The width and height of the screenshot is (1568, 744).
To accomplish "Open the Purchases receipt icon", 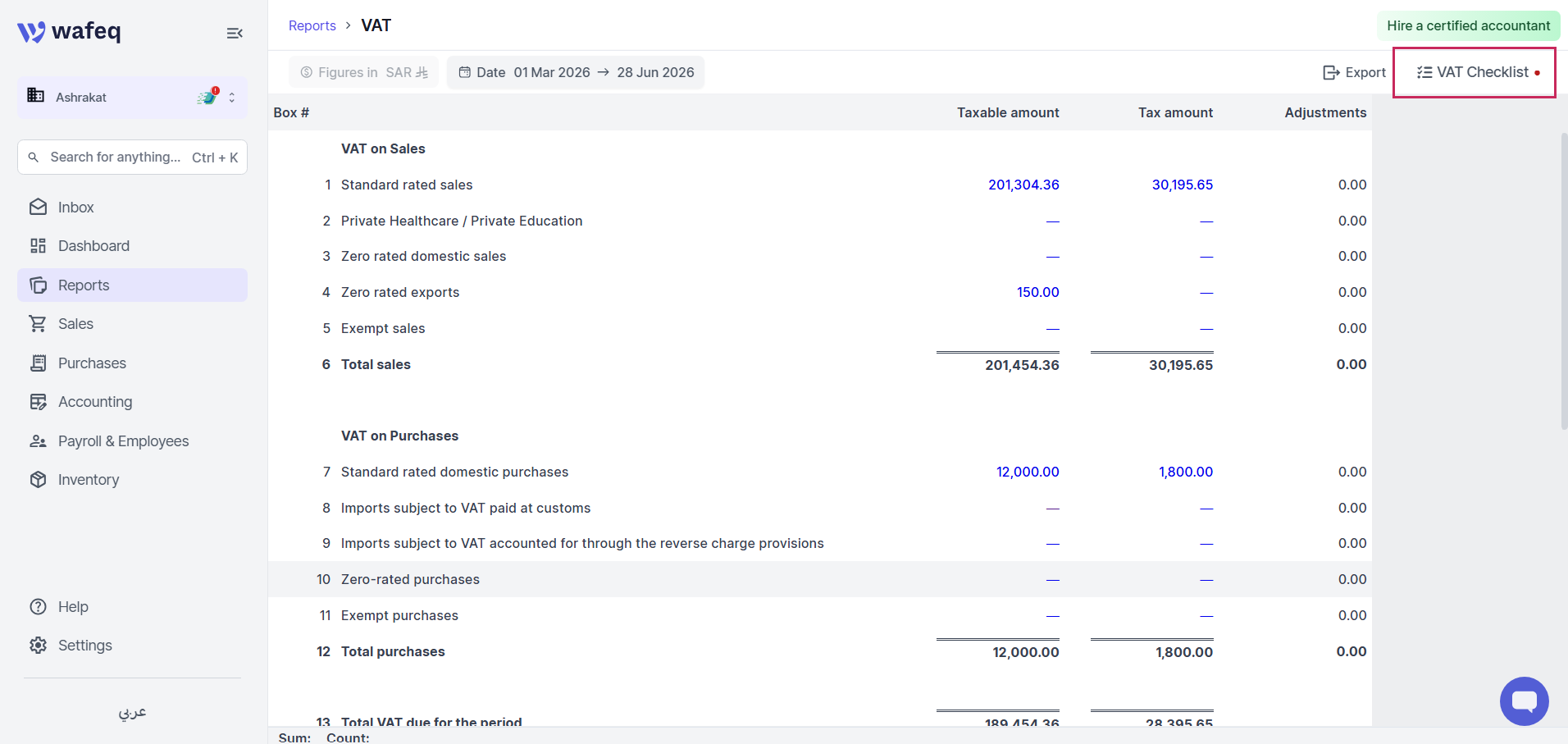I will [38, 363].
